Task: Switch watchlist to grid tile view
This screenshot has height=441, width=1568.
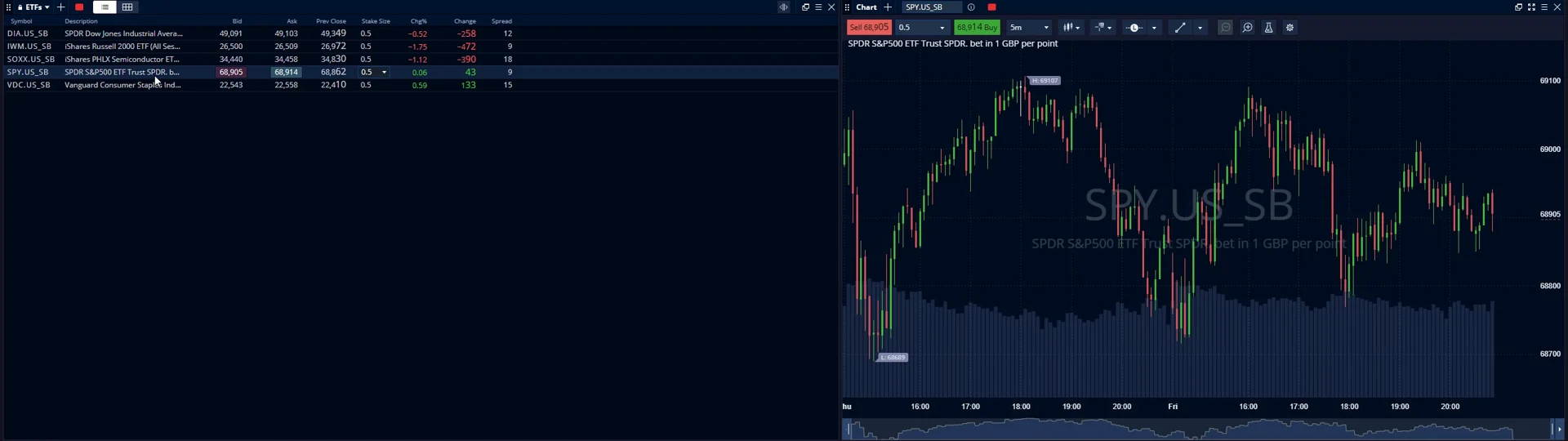Action: point(127,7)
